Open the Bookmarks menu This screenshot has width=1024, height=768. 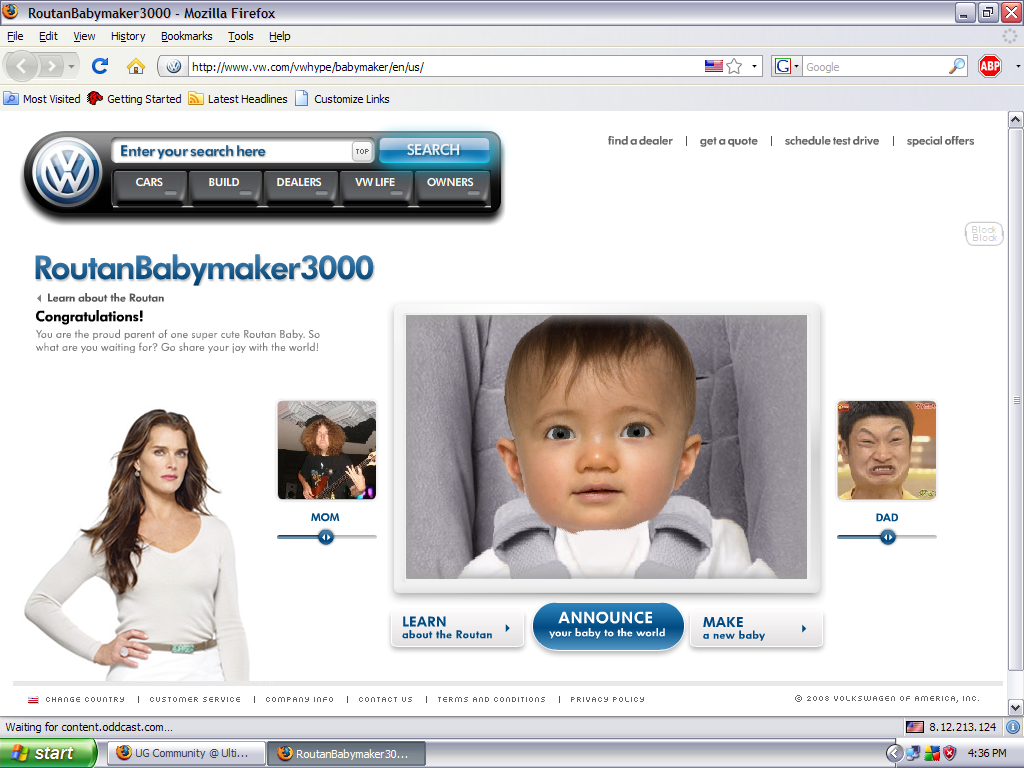187,36
